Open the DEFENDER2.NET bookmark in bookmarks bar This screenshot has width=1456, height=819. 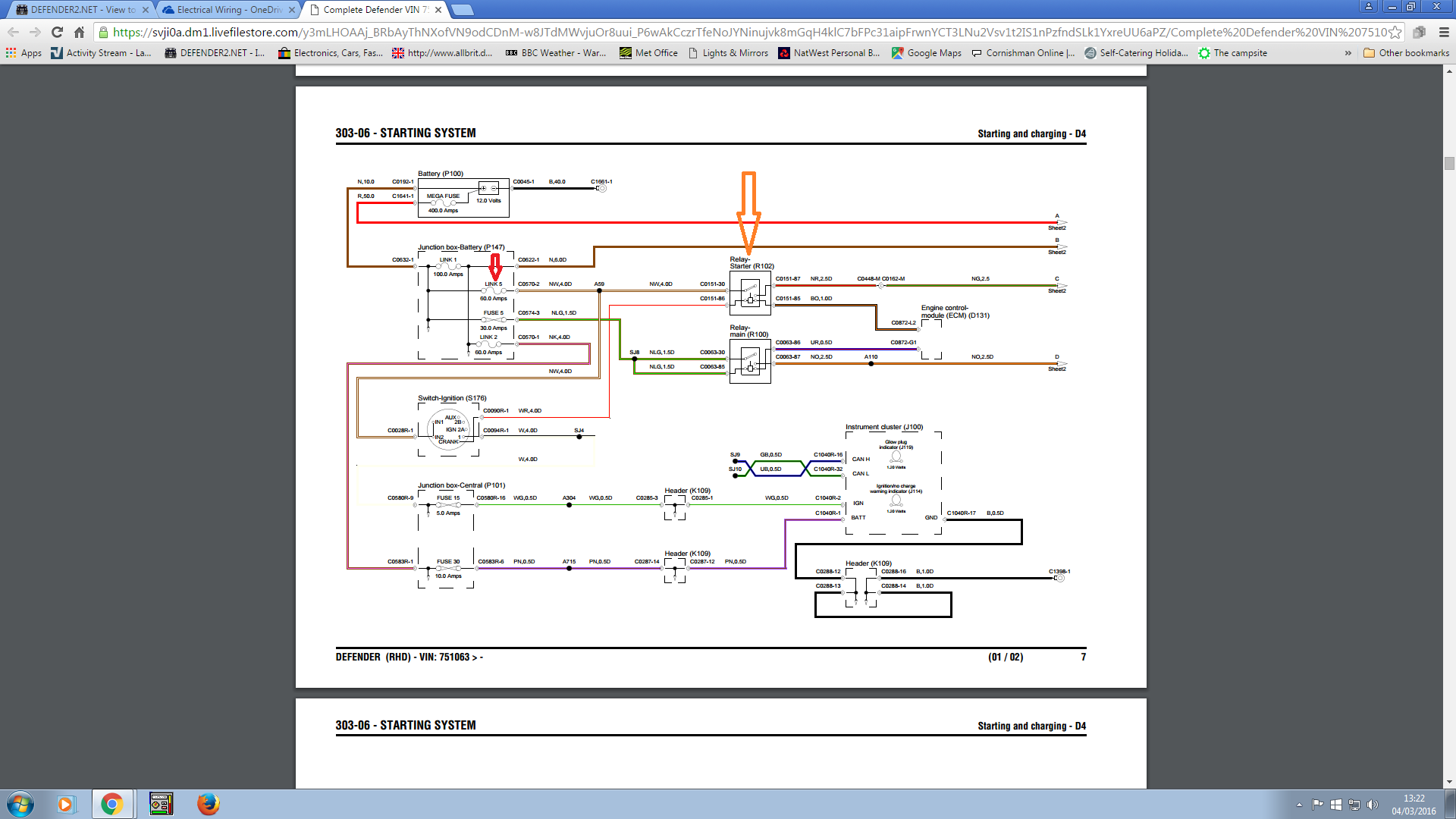[x=215, y=53]
